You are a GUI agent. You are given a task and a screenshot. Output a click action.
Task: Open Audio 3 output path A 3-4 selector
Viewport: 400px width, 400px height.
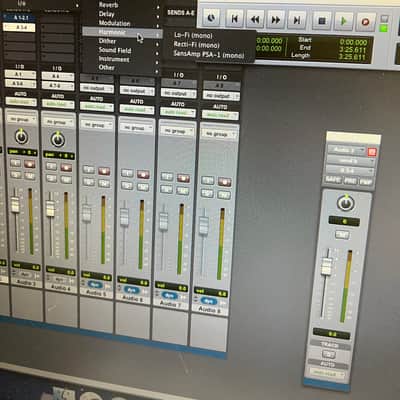point(21,83)
